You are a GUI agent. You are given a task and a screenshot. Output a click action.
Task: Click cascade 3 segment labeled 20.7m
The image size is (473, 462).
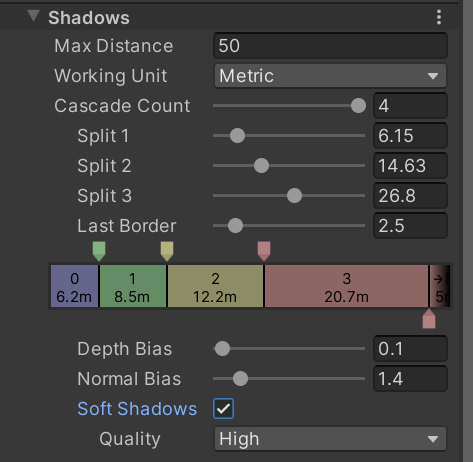click(x=347, y=286)
